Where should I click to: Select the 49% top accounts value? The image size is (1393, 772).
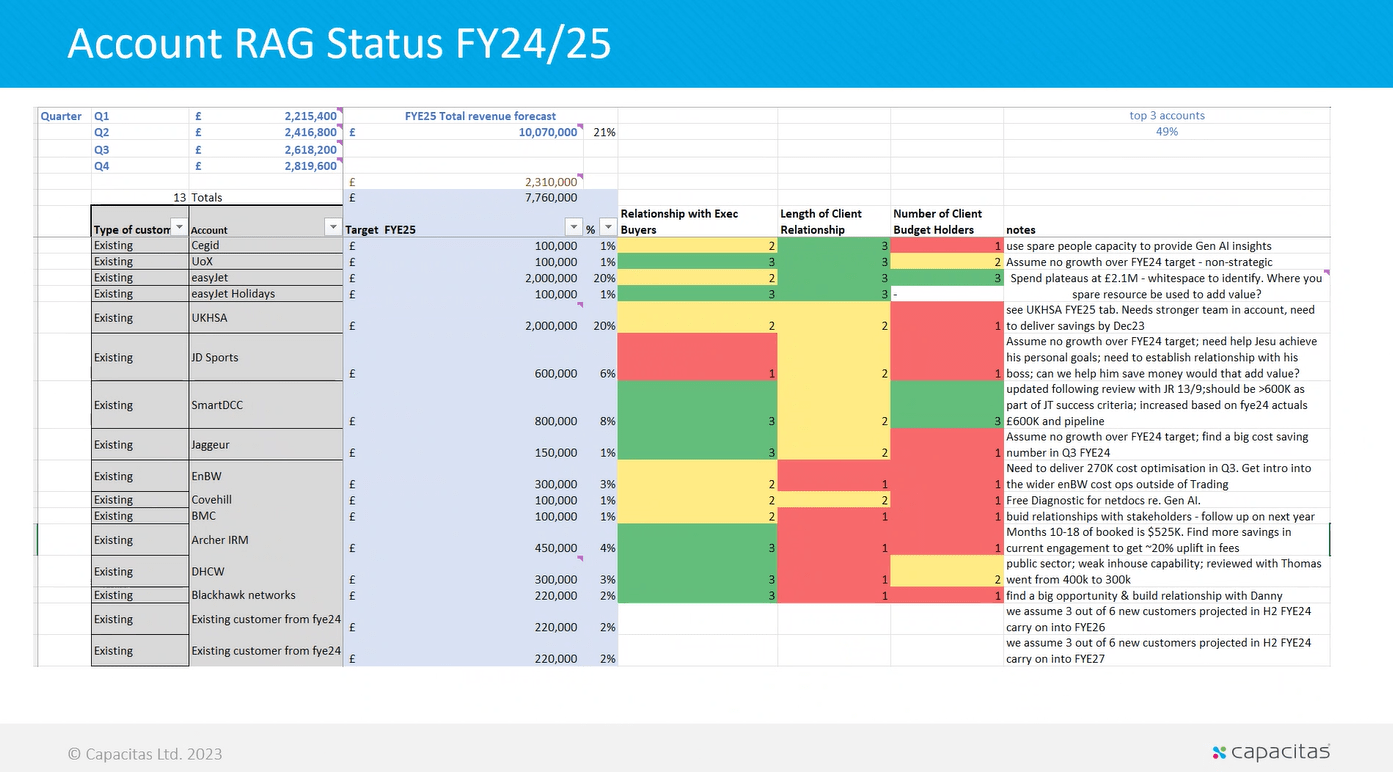pos(1167,132)
